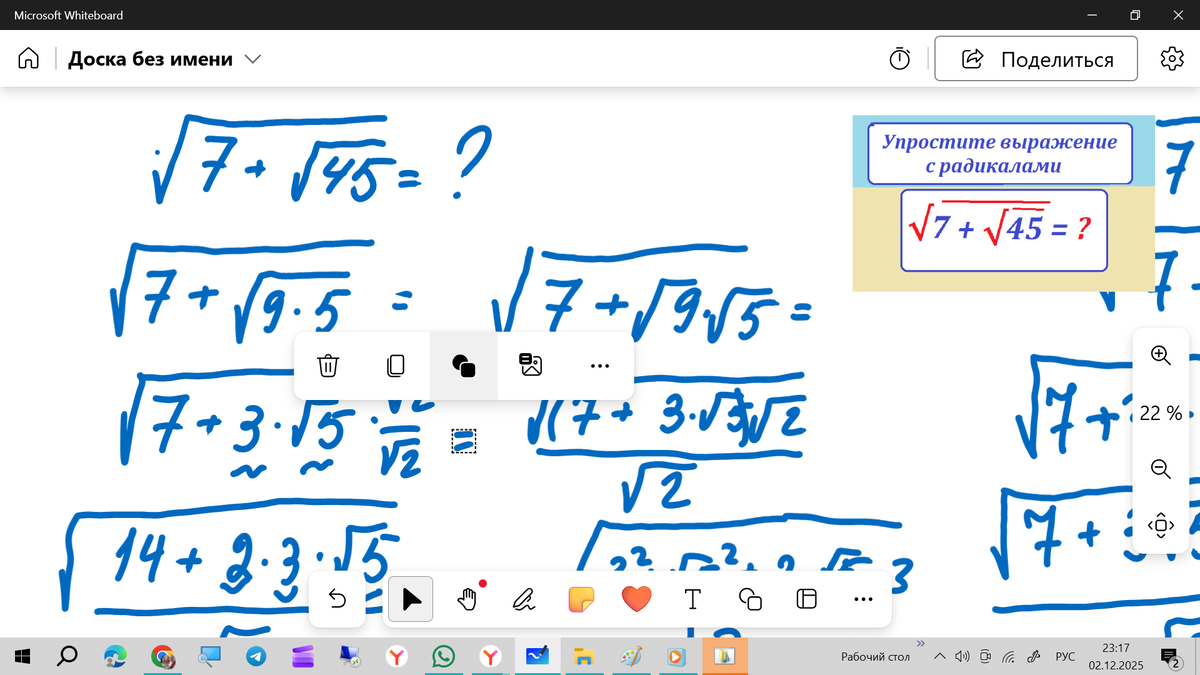1200x675 pixels.
Task: Open File Explorer from the taskbar
Action: (x=585, y=656)
